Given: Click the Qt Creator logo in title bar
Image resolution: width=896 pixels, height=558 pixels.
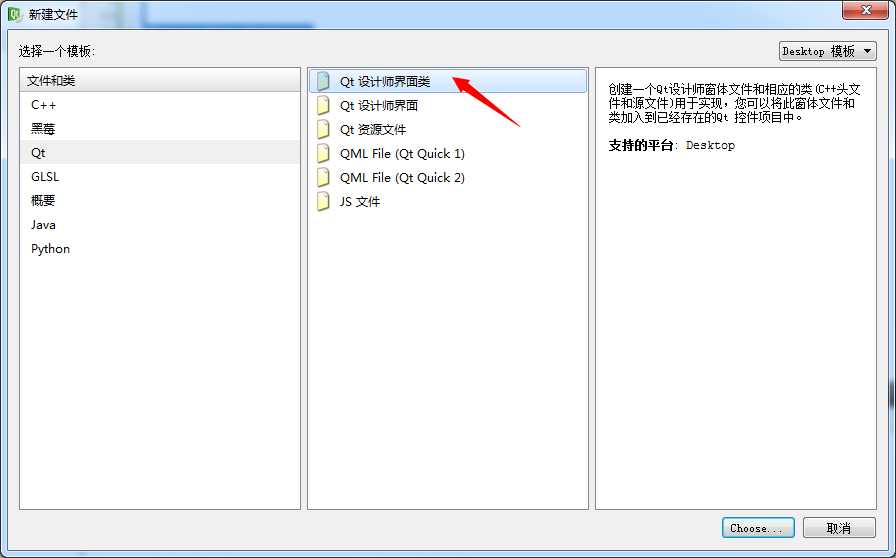Looking at the screenshot, I should (x=15, y=14).
